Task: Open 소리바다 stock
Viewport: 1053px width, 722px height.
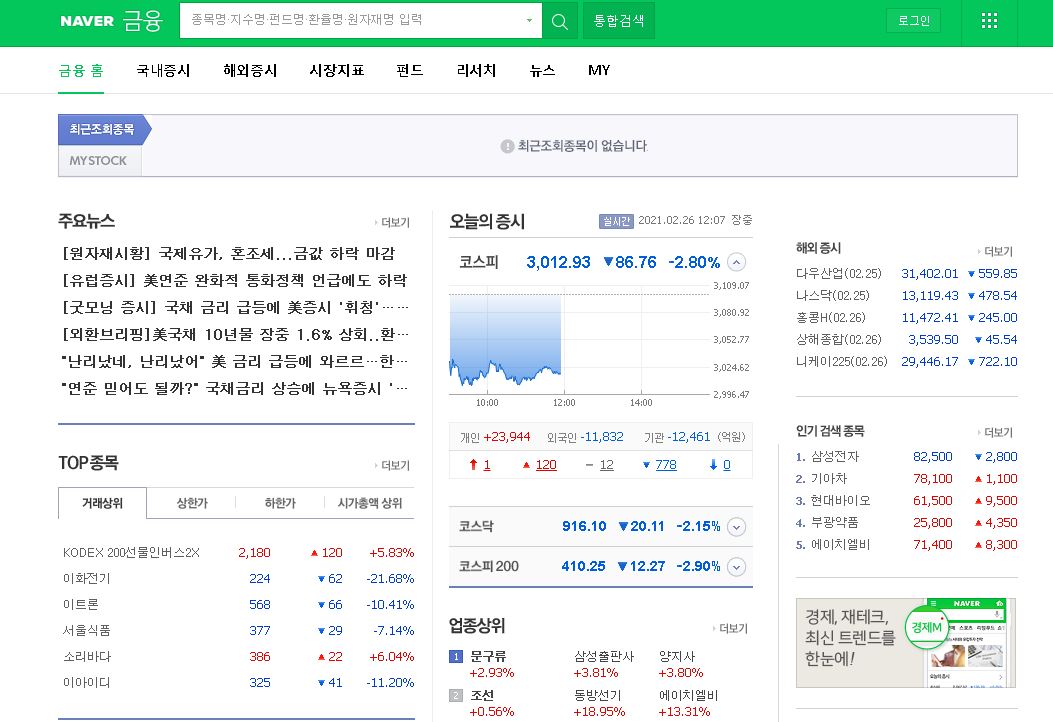Action: coord(87,656)
